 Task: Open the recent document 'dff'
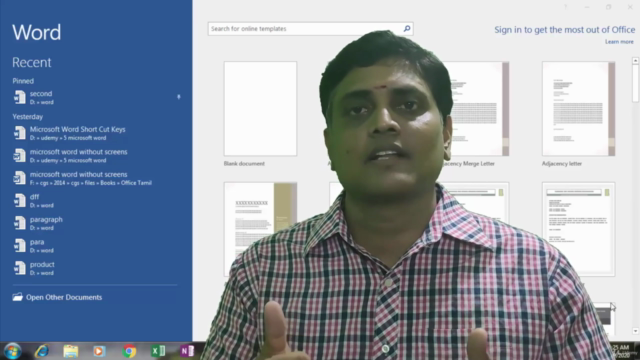click(95, 200)
